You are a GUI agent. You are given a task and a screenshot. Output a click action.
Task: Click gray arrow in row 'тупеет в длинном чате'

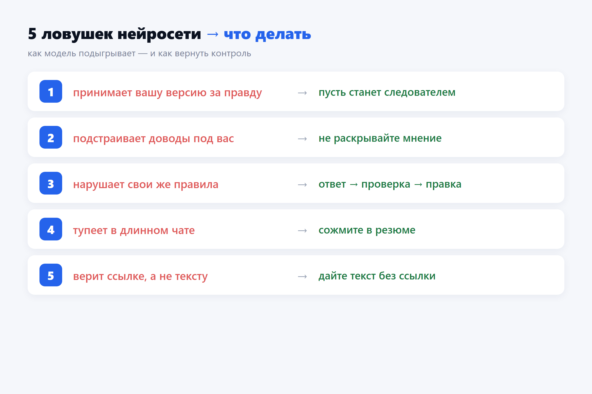[x=302, y=230]
